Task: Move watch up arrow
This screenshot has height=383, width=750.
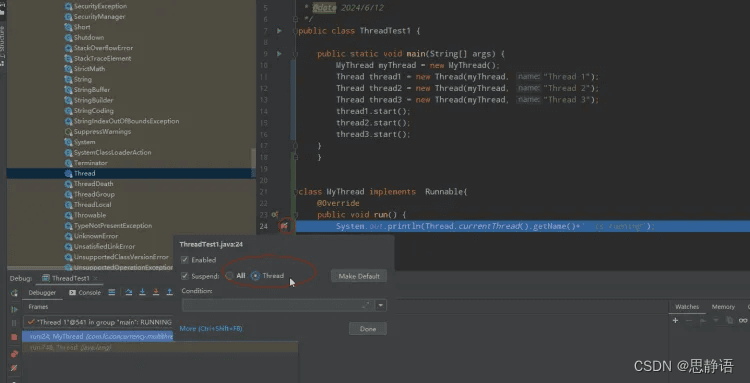Action: [x=702, y=320]
